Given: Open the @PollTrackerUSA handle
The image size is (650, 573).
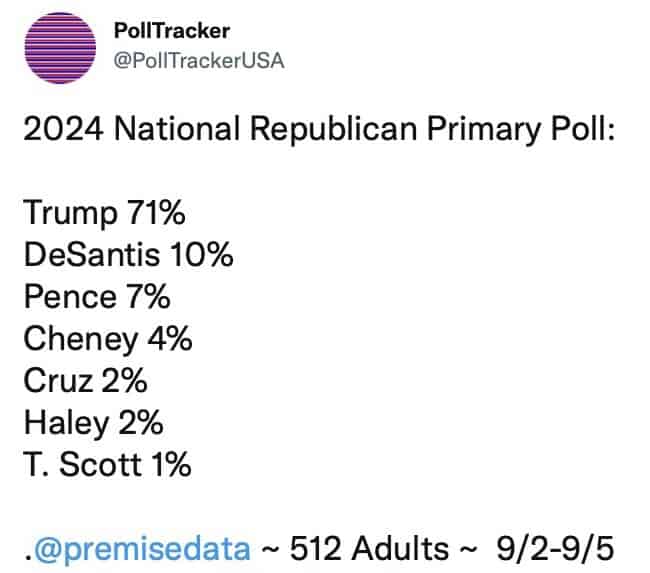Looking at the screenshot, I should pos(199,61).
